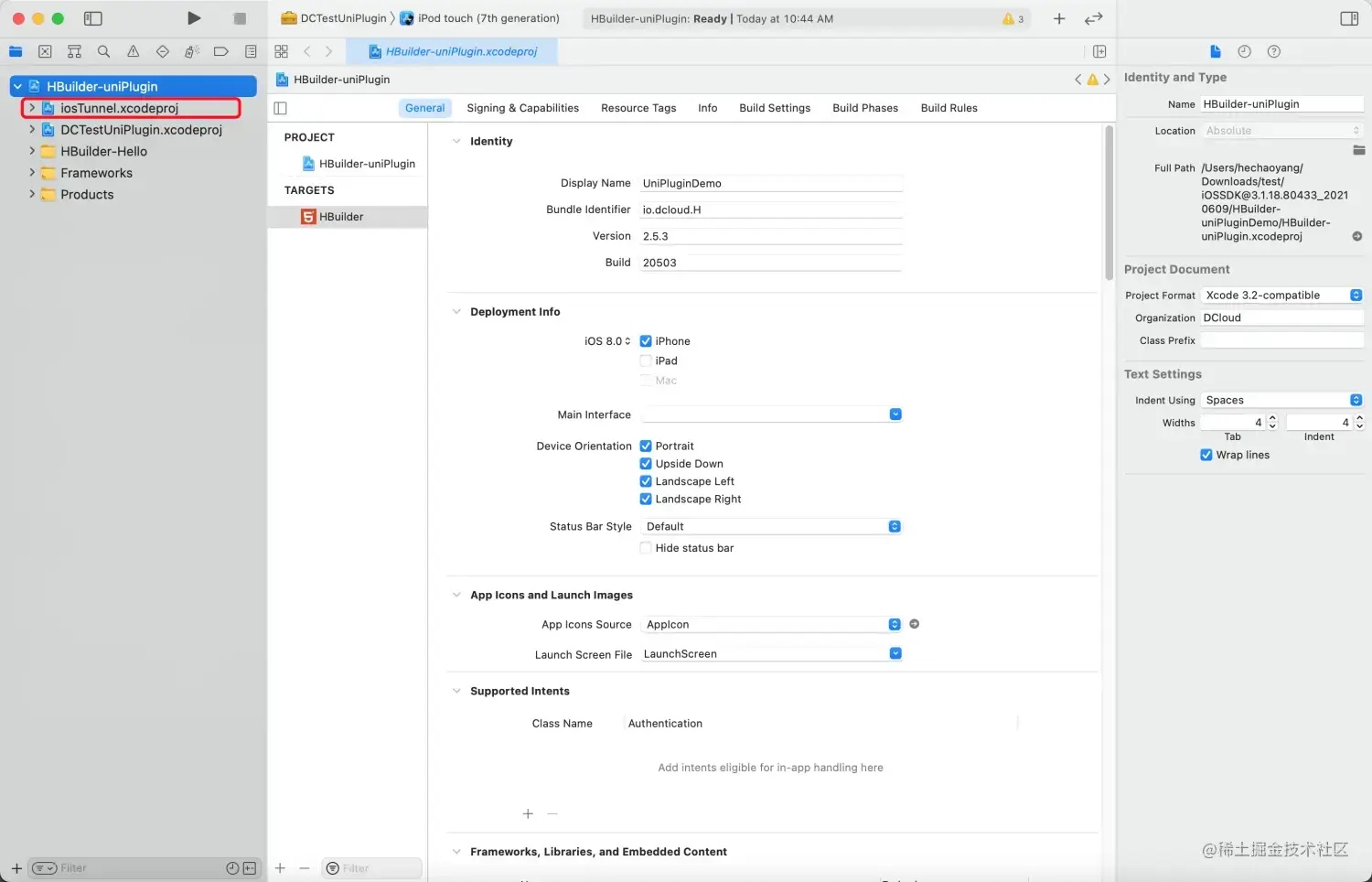The height and width of the screenshot is (882, 1372).
Task: Open the Launch Screen File dropdown
Action: point(771,653)
